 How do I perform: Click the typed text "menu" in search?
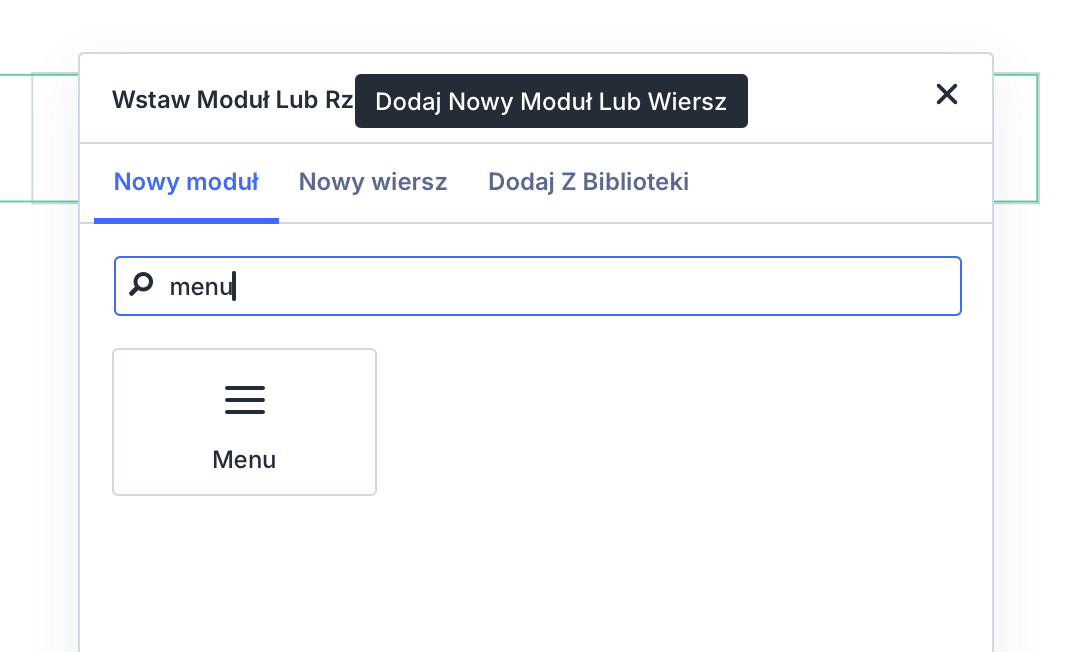point(200,287)
